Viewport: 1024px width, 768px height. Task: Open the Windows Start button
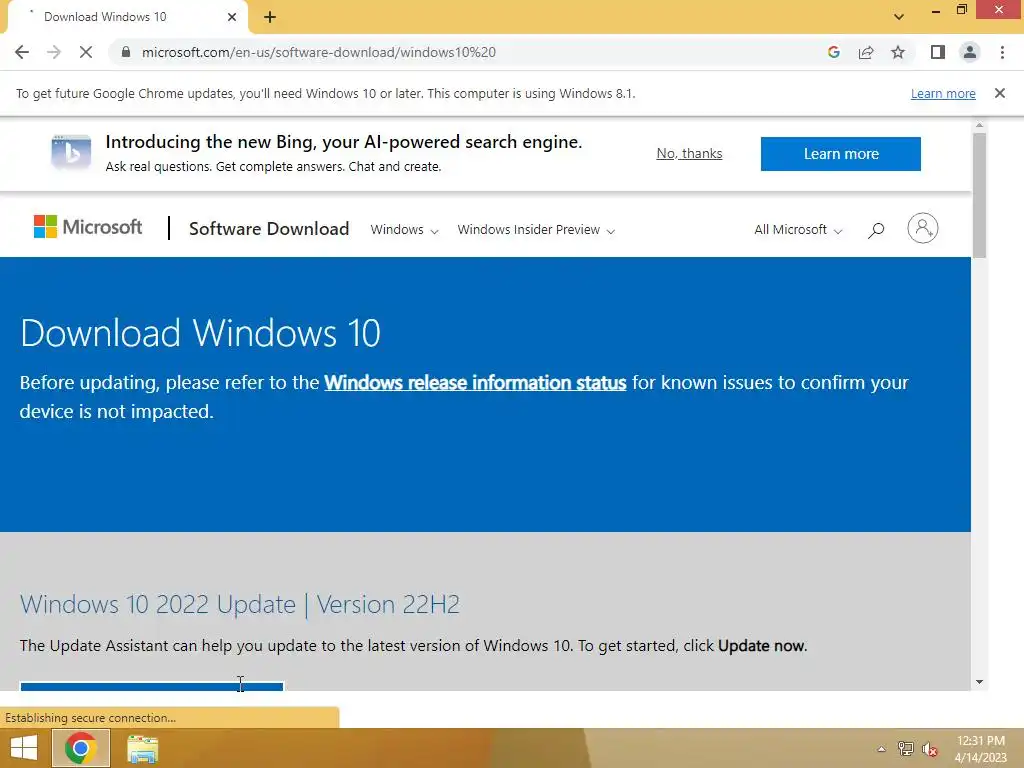point(24,748)
